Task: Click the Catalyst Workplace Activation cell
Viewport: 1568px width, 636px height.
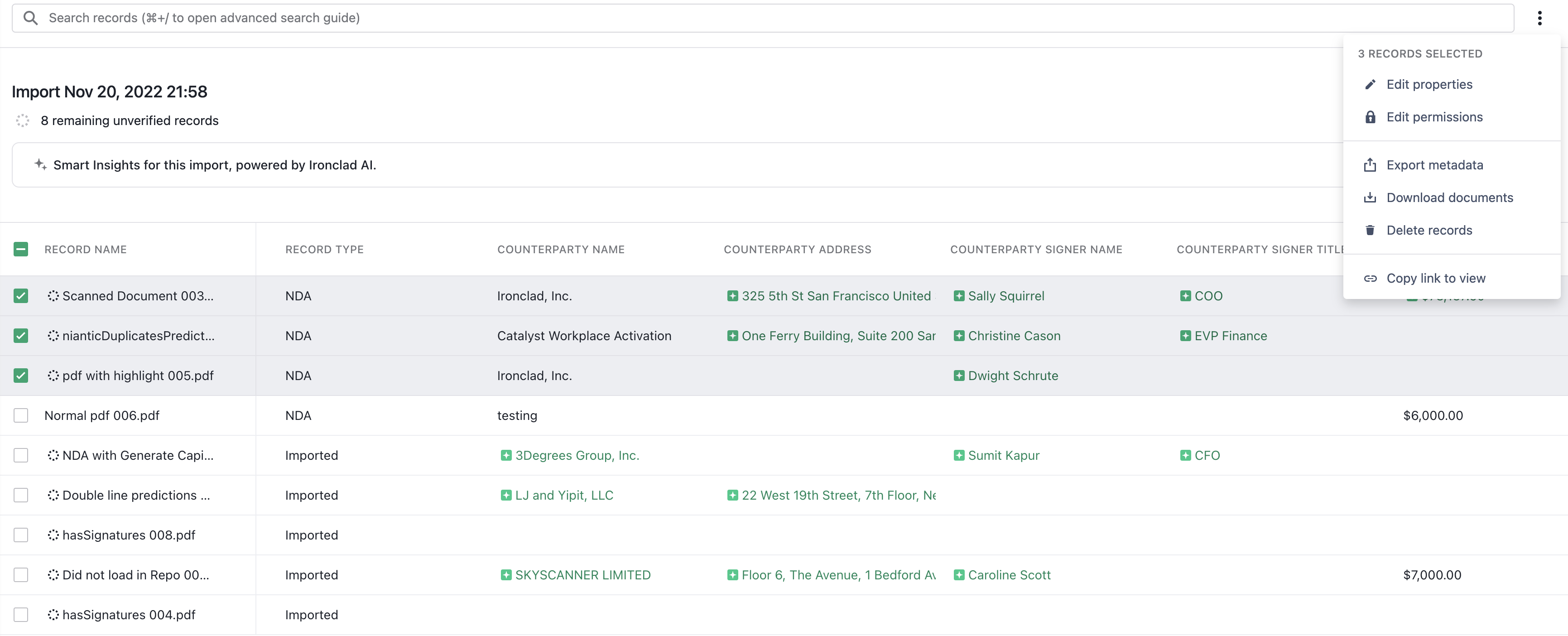Action: click(584, 335)
